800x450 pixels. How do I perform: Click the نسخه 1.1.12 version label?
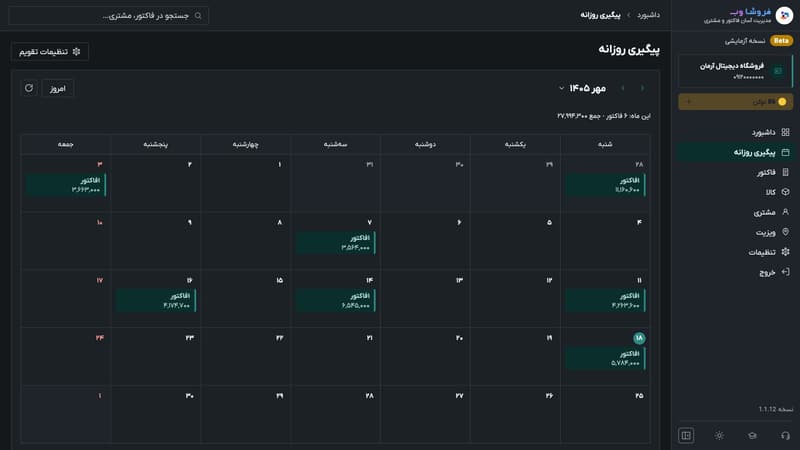point(776,409)
